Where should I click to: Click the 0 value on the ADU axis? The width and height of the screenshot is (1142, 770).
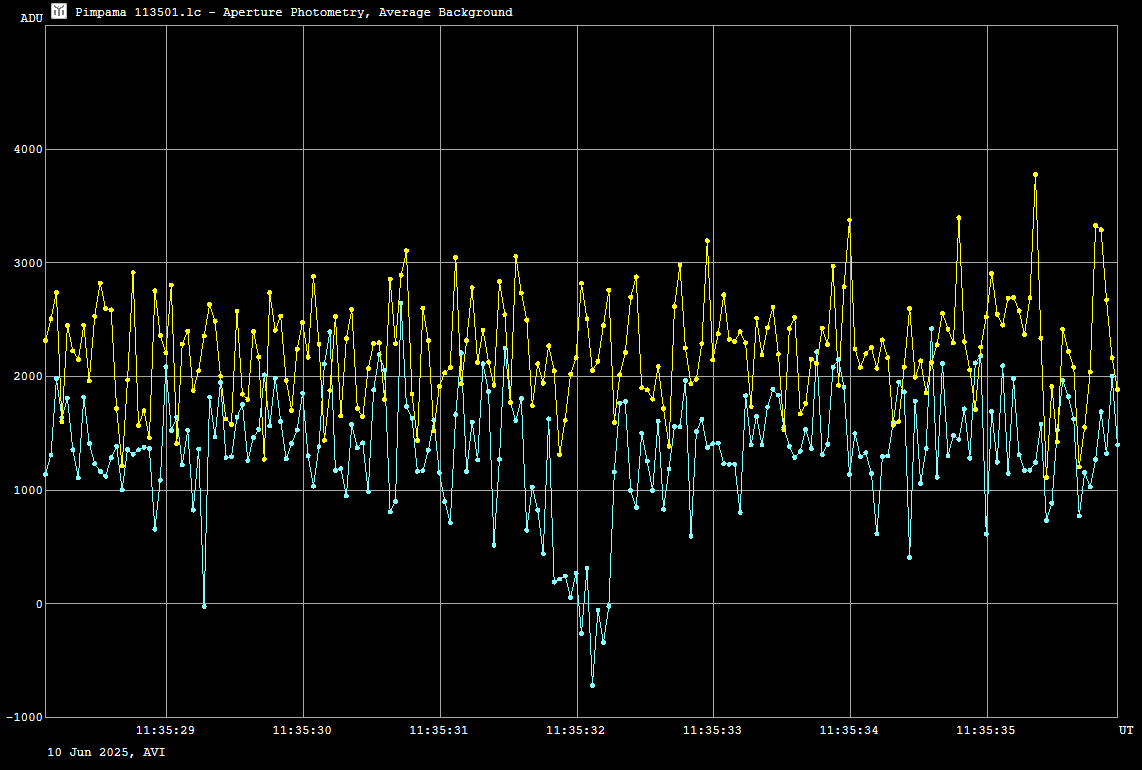coord(37,604)
